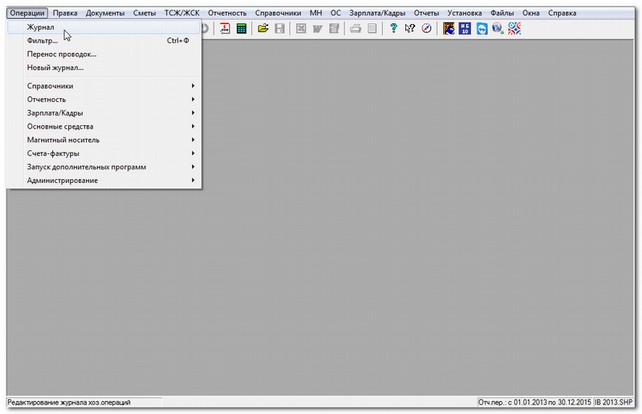Viewport: 642px width, 414px height.
Task: Open help with the green question mark
Action: [393, 29]
